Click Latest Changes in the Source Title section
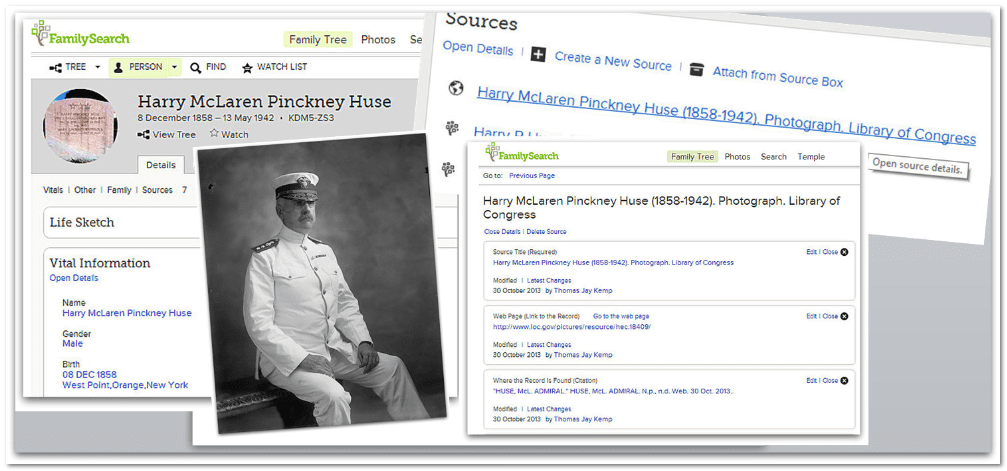The image size is (1007, 471). [549, 280]
